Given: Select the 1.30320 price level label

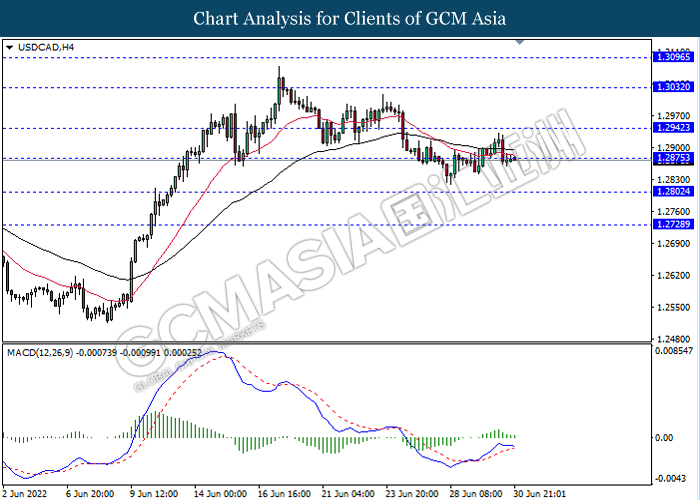Looking at the screenshot, I should (x=673, y=87).
